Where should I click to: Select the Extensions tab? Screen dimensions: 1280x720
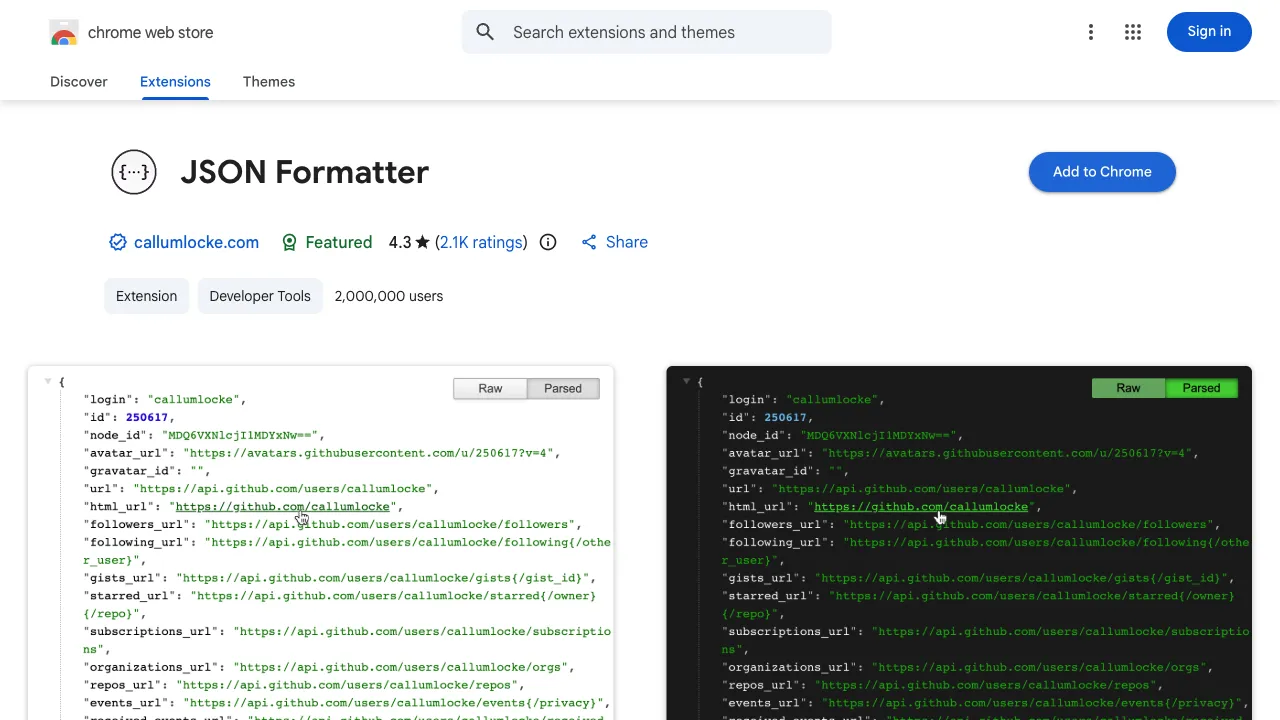pyautogui.click(x=175, y=82)
